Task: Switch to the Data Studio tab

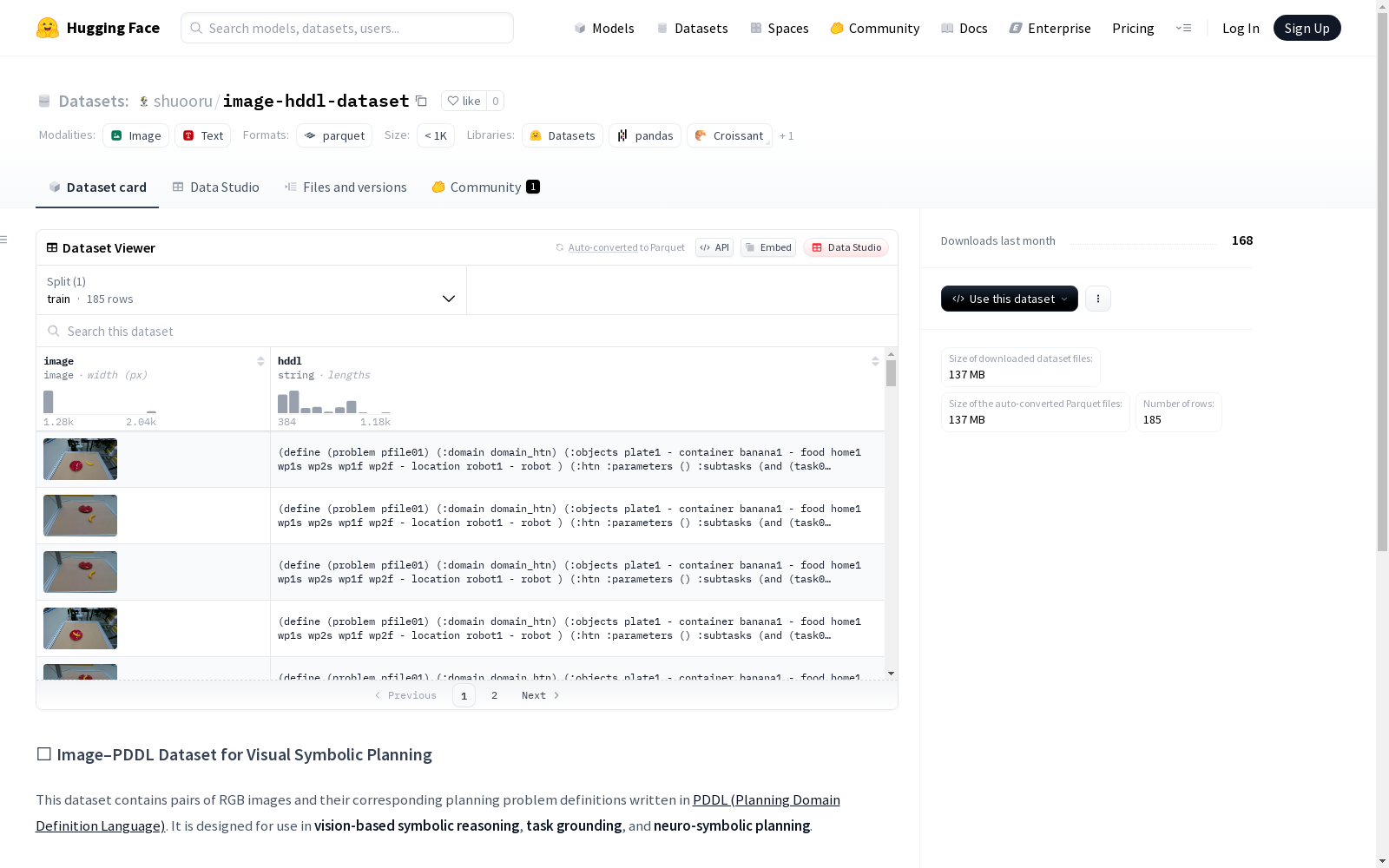Action: 216,187
